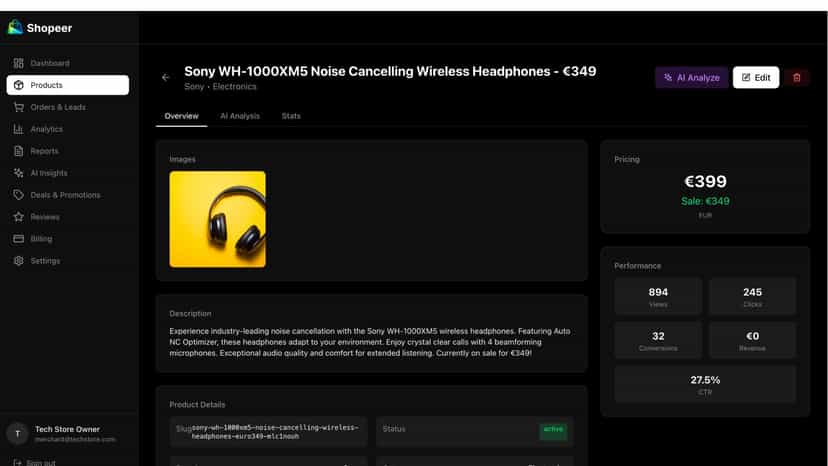This screenshot has height=466, width=828.
Task: Open the Reviews page
Action: (68, 217)
